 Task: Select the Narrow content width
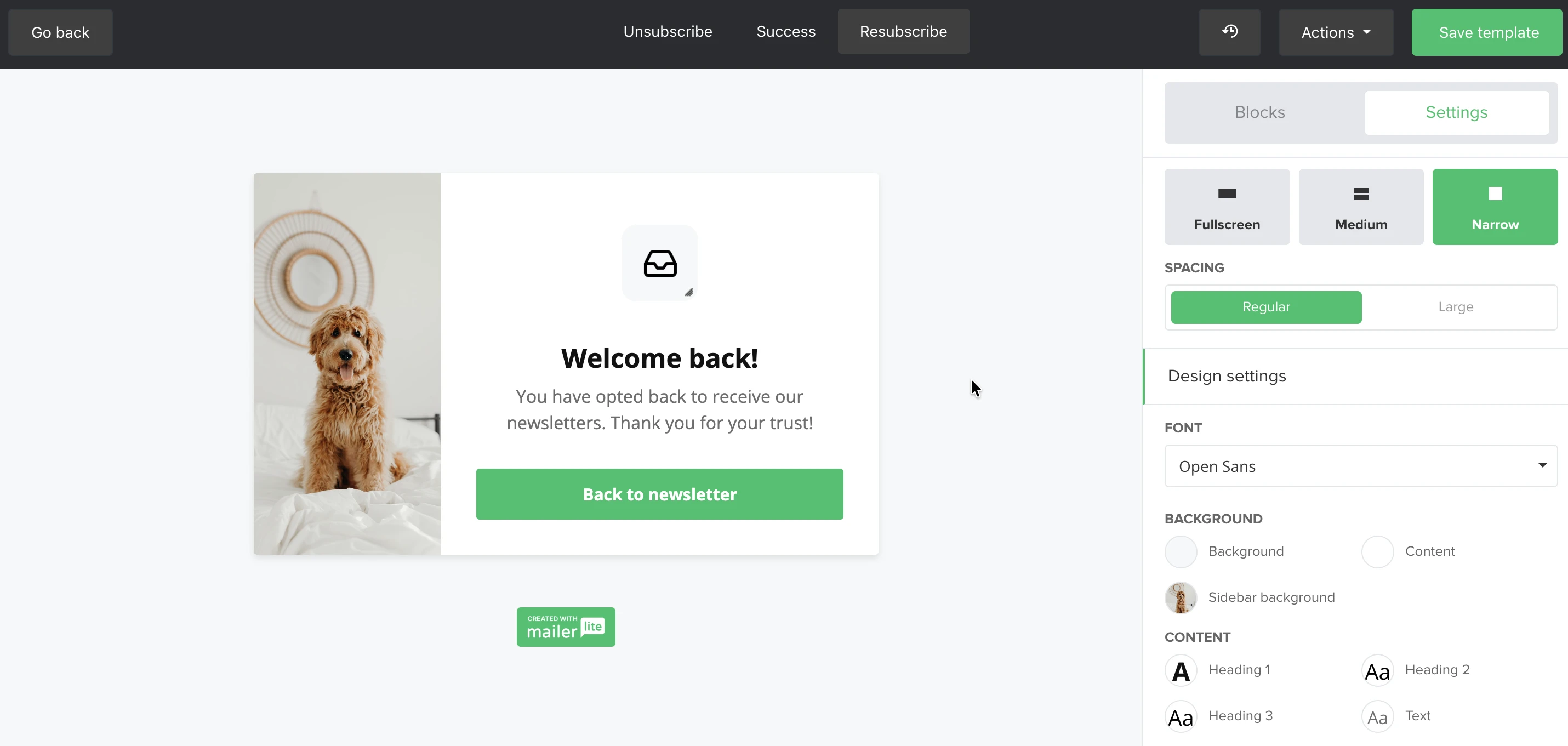click(x=1496, y=206)
